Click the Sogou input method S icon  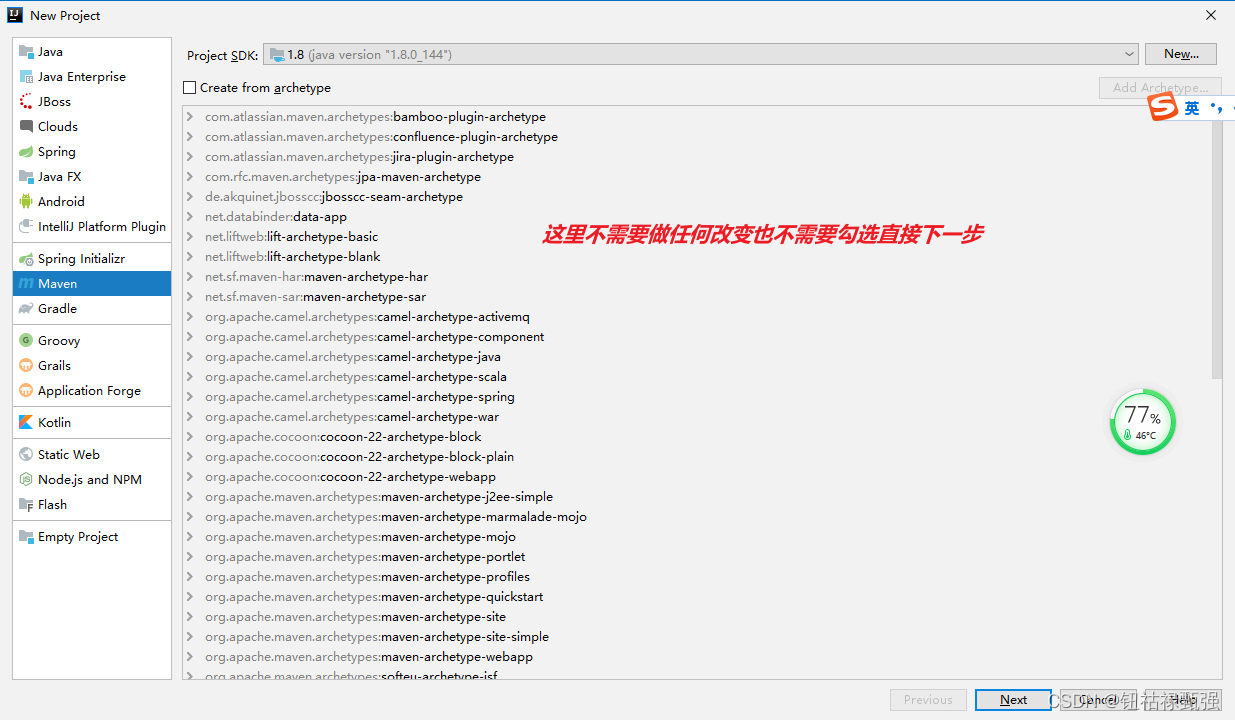1163,108
